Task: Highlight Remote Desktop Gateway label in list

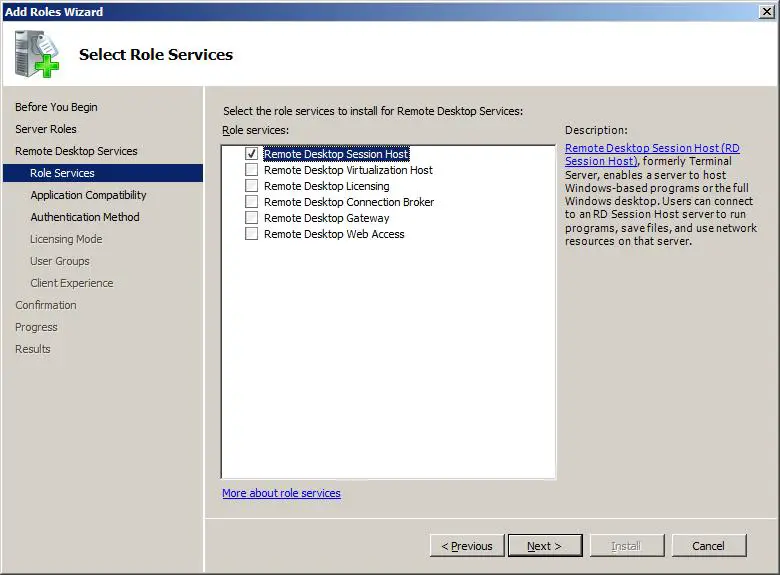Action: pos(326,218)
